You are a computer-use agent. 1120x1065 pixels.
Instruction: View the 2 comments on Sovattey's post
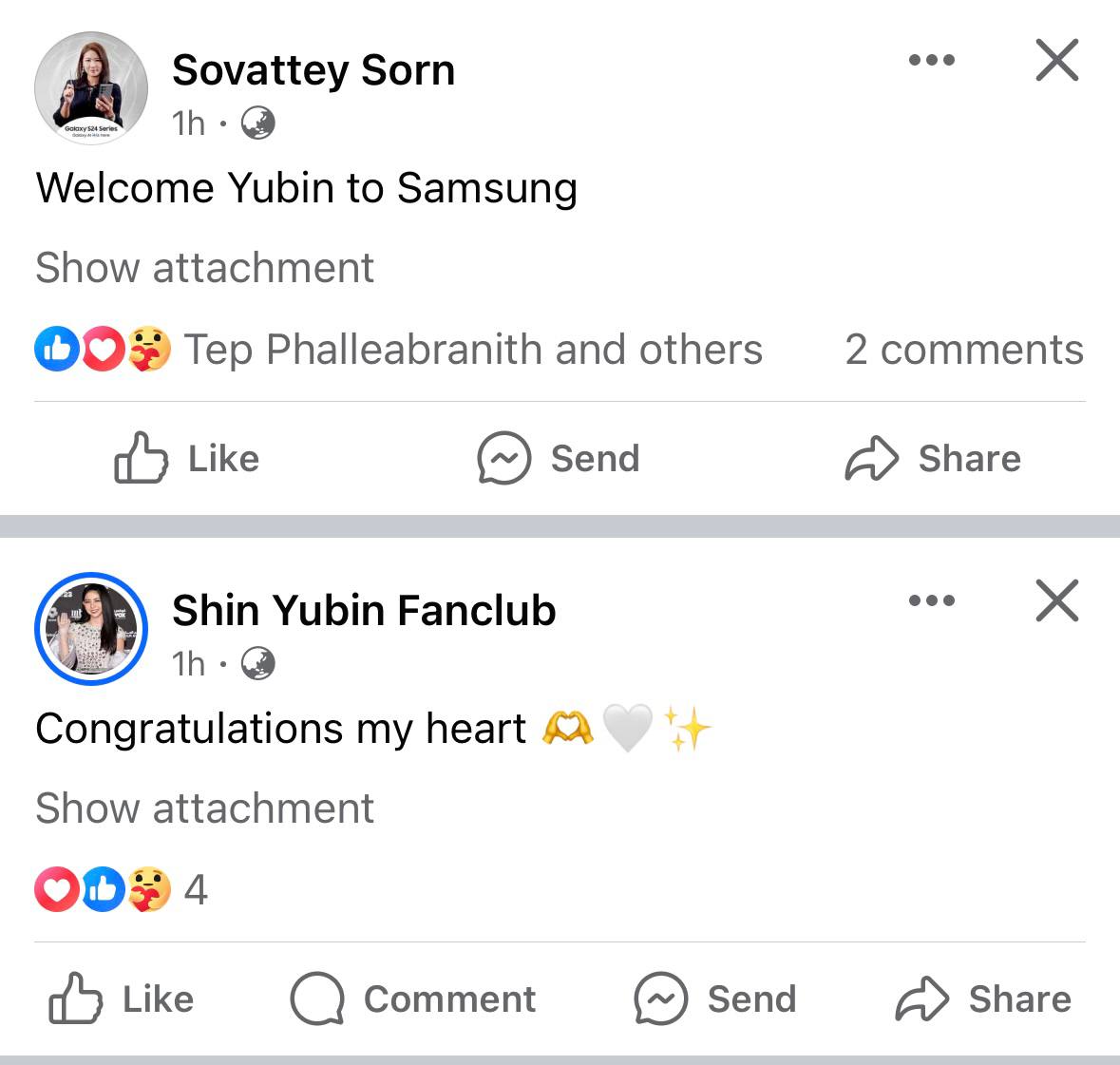(x=963, y=350)
